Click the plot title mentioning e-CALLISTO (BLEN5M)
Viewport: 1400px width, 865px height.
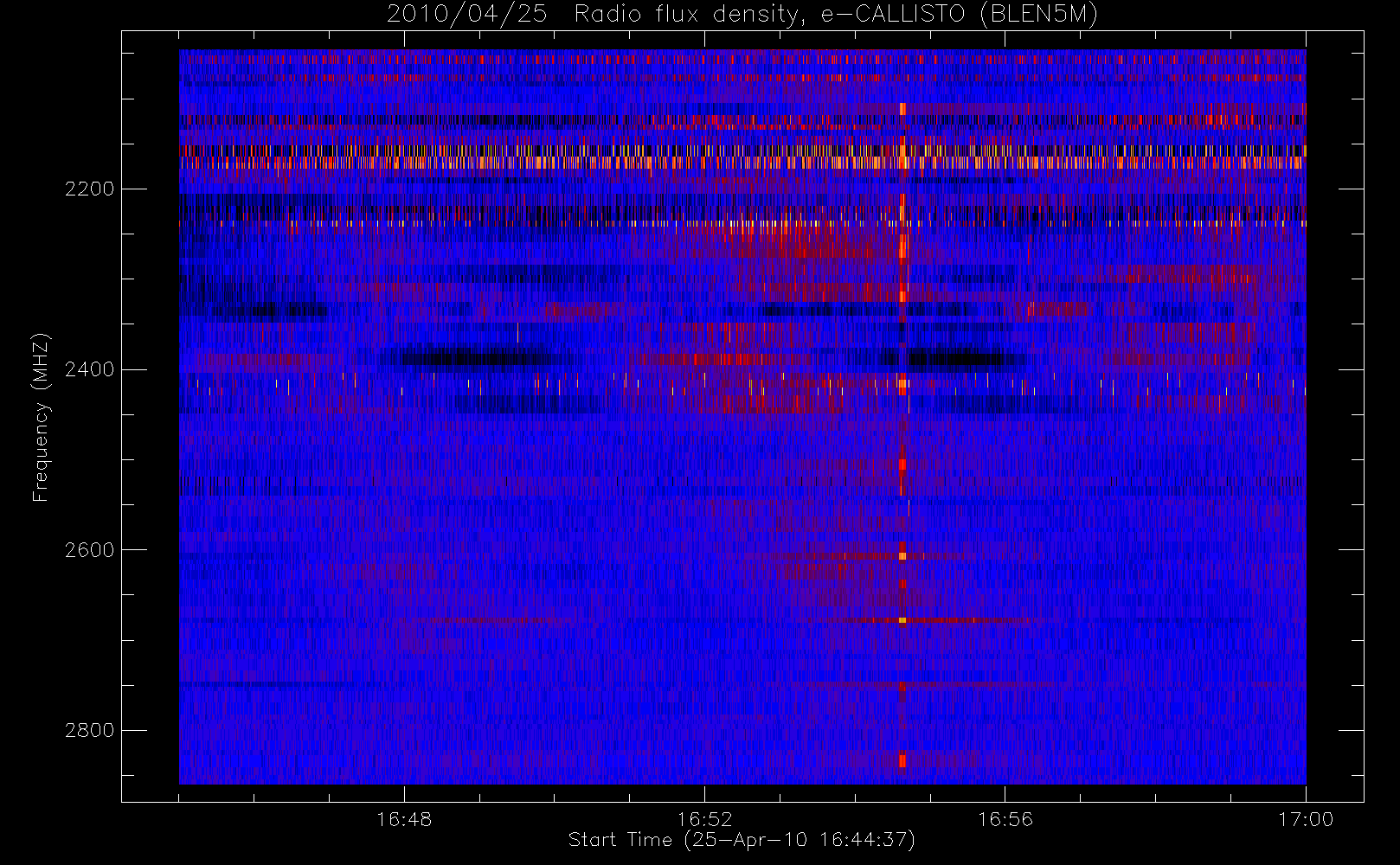742,15
